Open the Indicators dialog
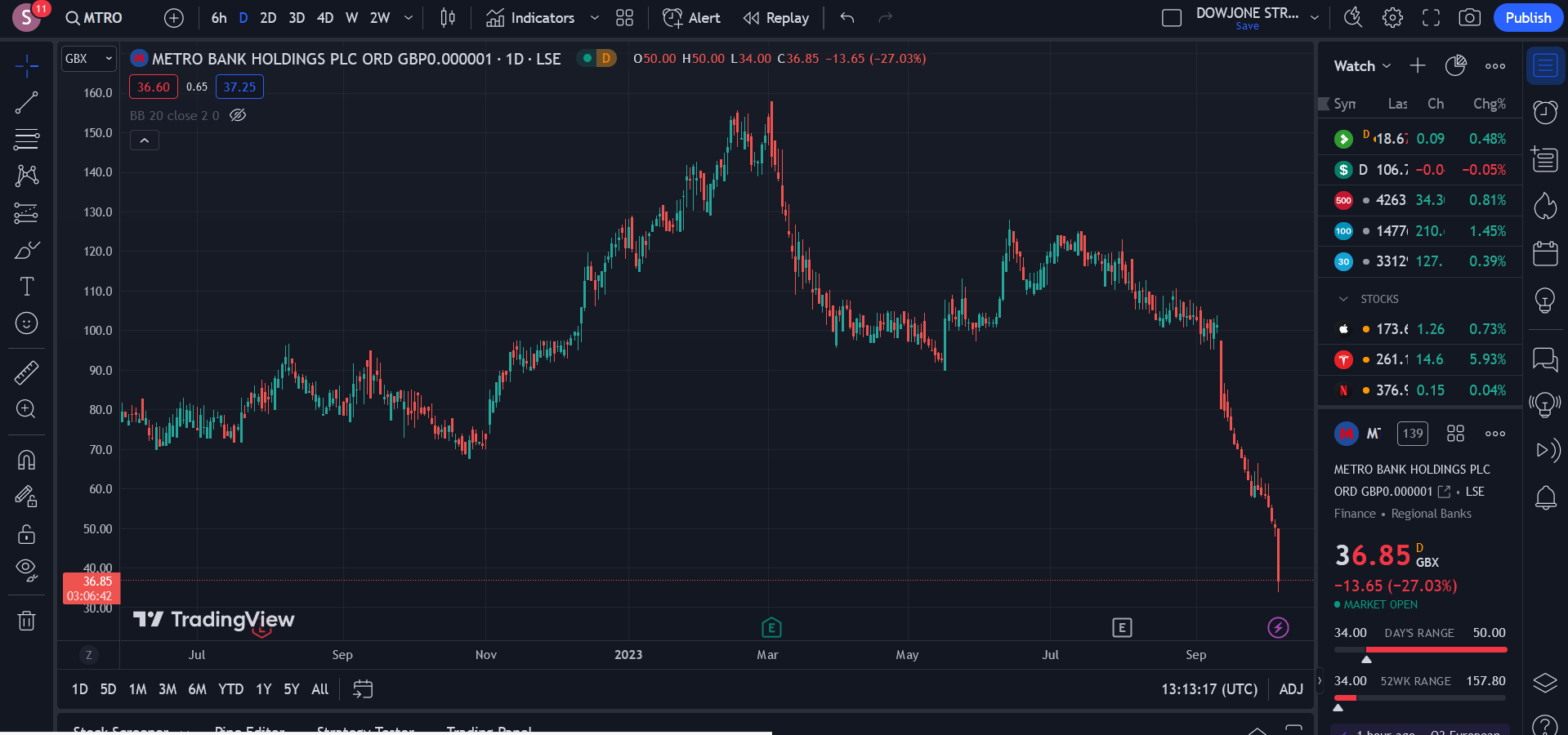 coord(530,18)
